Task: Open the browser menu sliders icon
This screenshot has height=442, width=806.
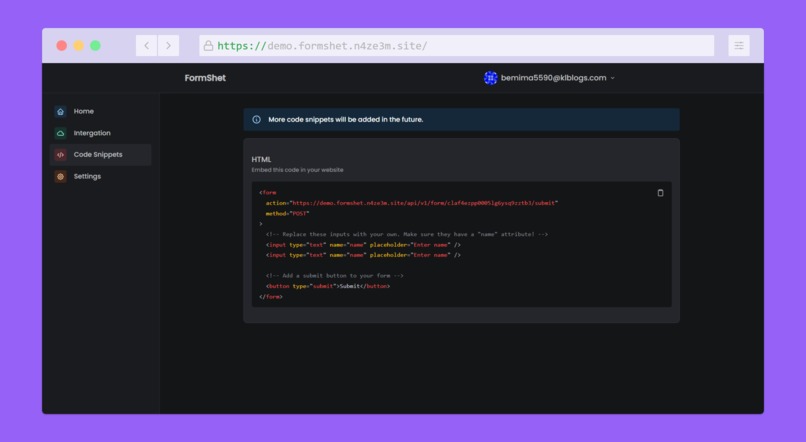Action: pyautogui.click(x=739, y=46)
